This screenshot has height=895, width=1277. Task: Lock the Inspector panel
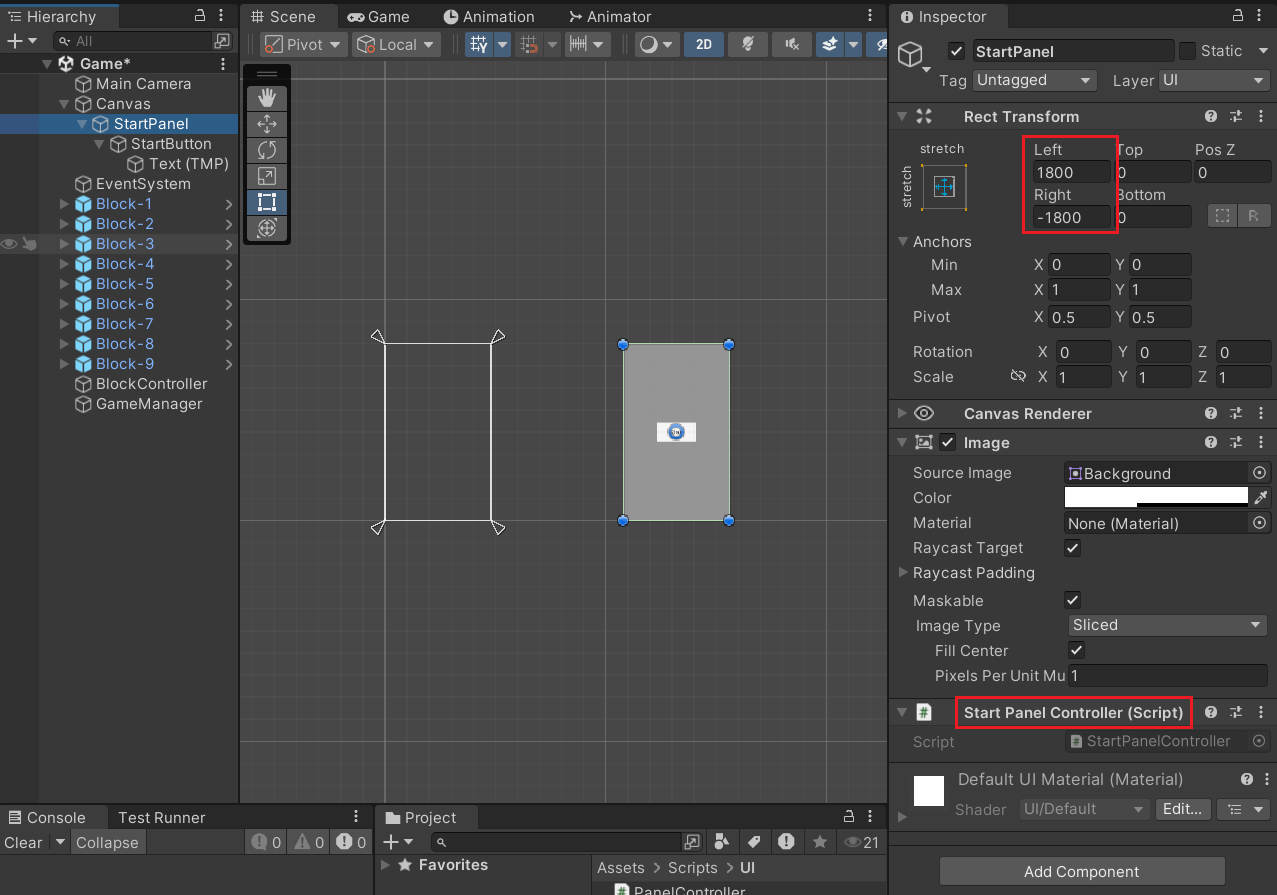click(1236, 16)
